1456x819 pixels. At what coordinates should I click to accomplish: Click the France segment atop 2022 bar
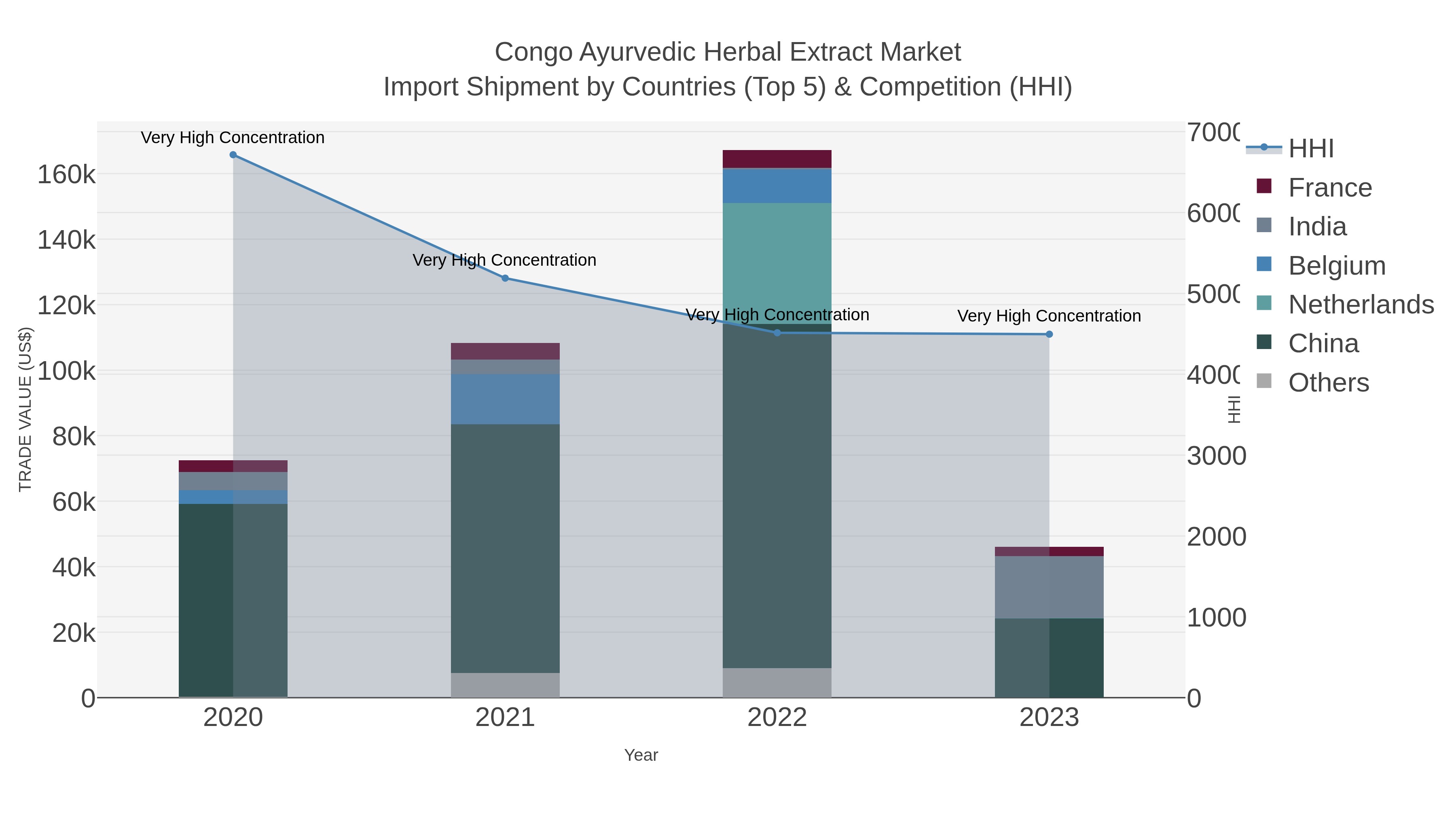[x=777, y=159]
